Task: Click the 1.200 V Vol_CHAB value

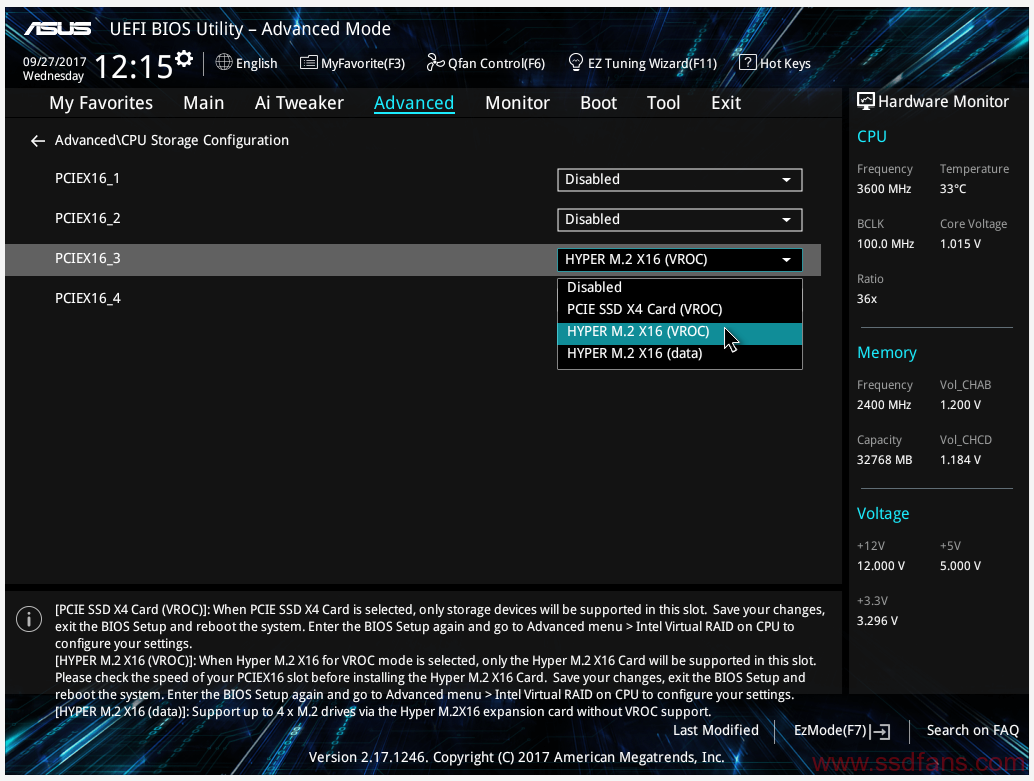Action: pos(960,405)
